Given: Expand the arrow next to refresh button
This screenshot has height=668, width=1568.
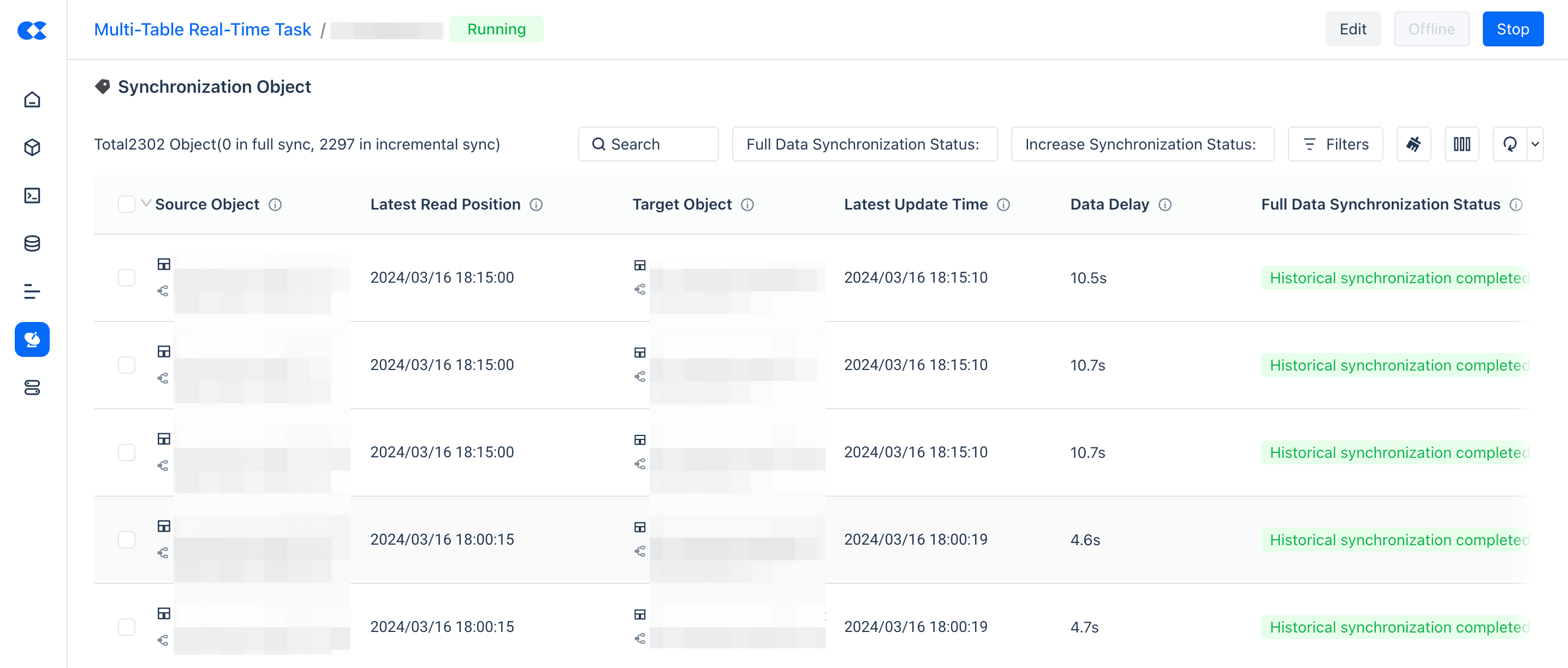Looking at the screenshot, I should point(1535,144).
